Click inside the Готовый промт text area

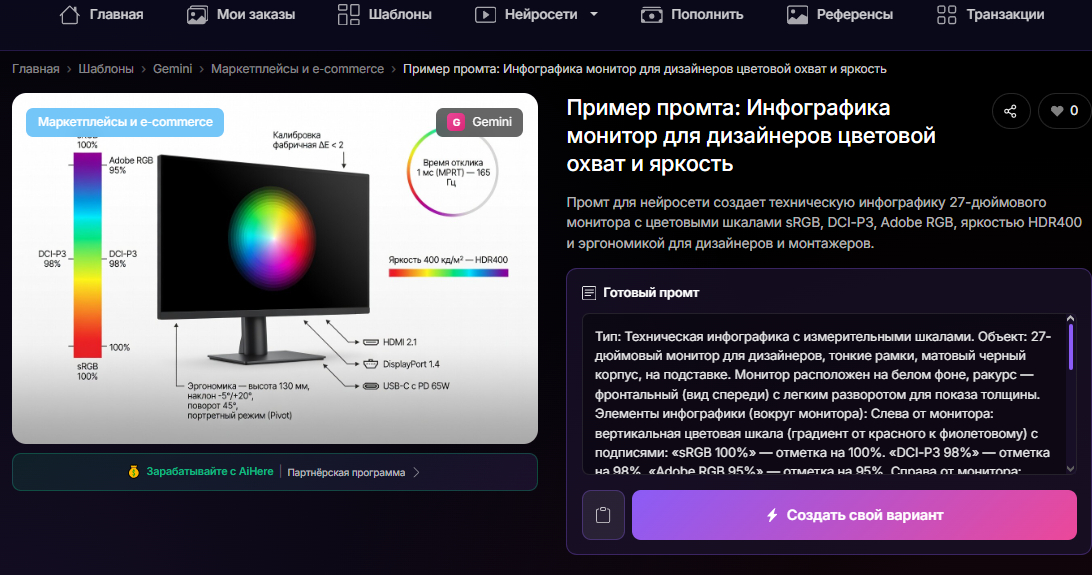coord(825,395)
